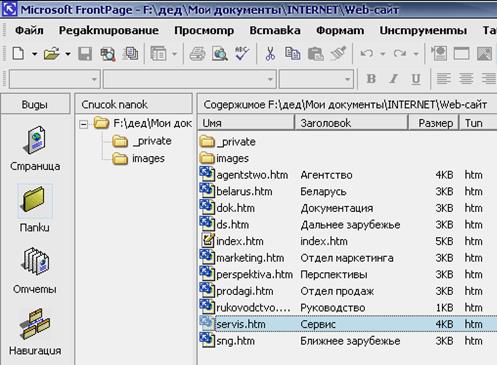
Task: Click the index.htm home page icon
Action: coord(207,241)
